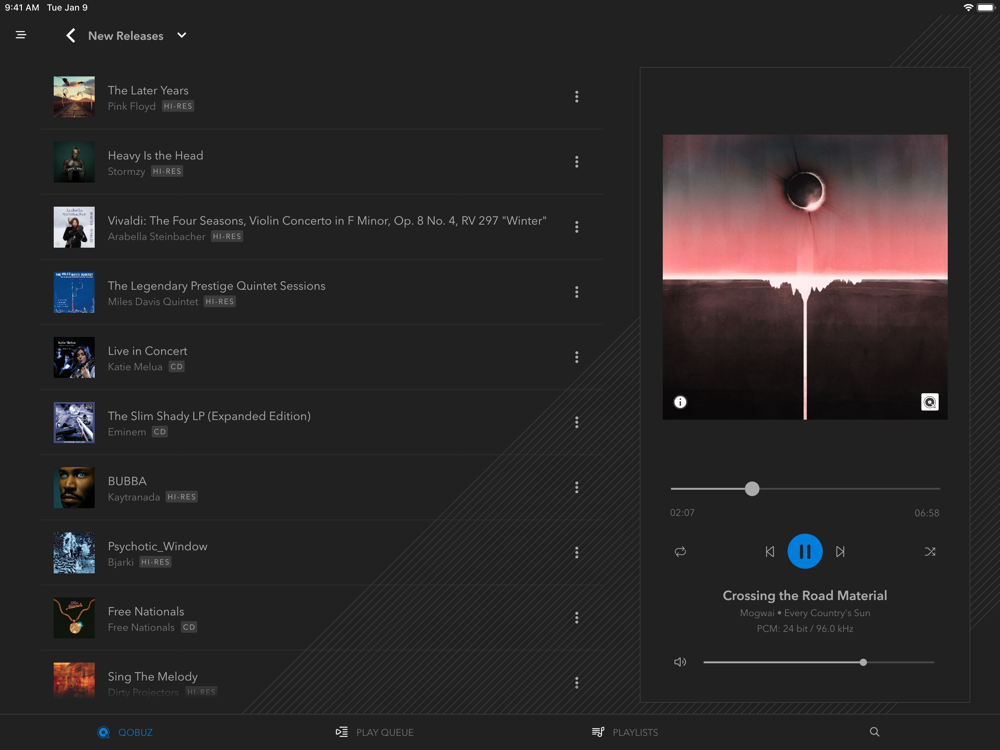Select 'The Legendary Prestige Quintet Sessions' title
The height and width of the screenshot is (750, 1000).
[x=216, y=286]
